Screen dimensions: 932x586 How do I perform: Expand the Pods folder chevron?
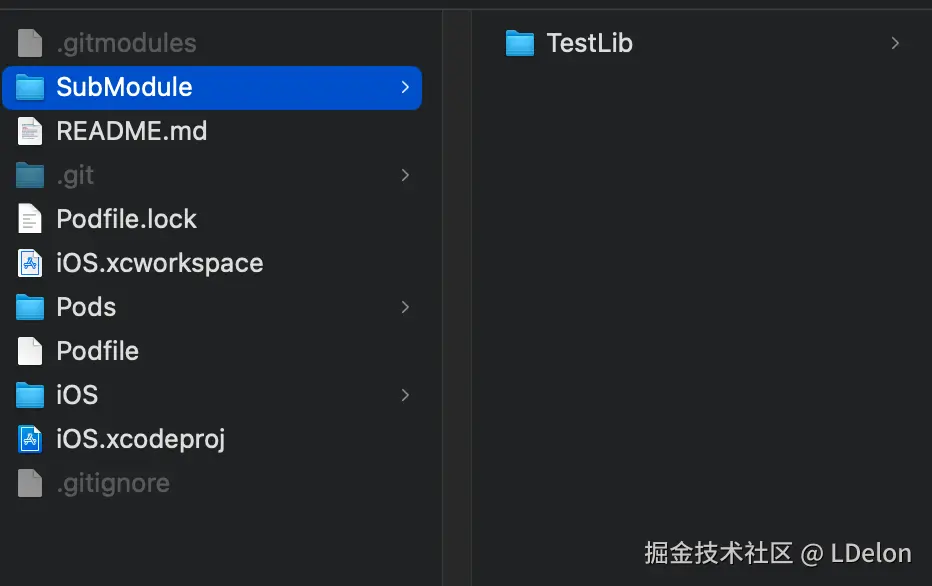(405, 307)
